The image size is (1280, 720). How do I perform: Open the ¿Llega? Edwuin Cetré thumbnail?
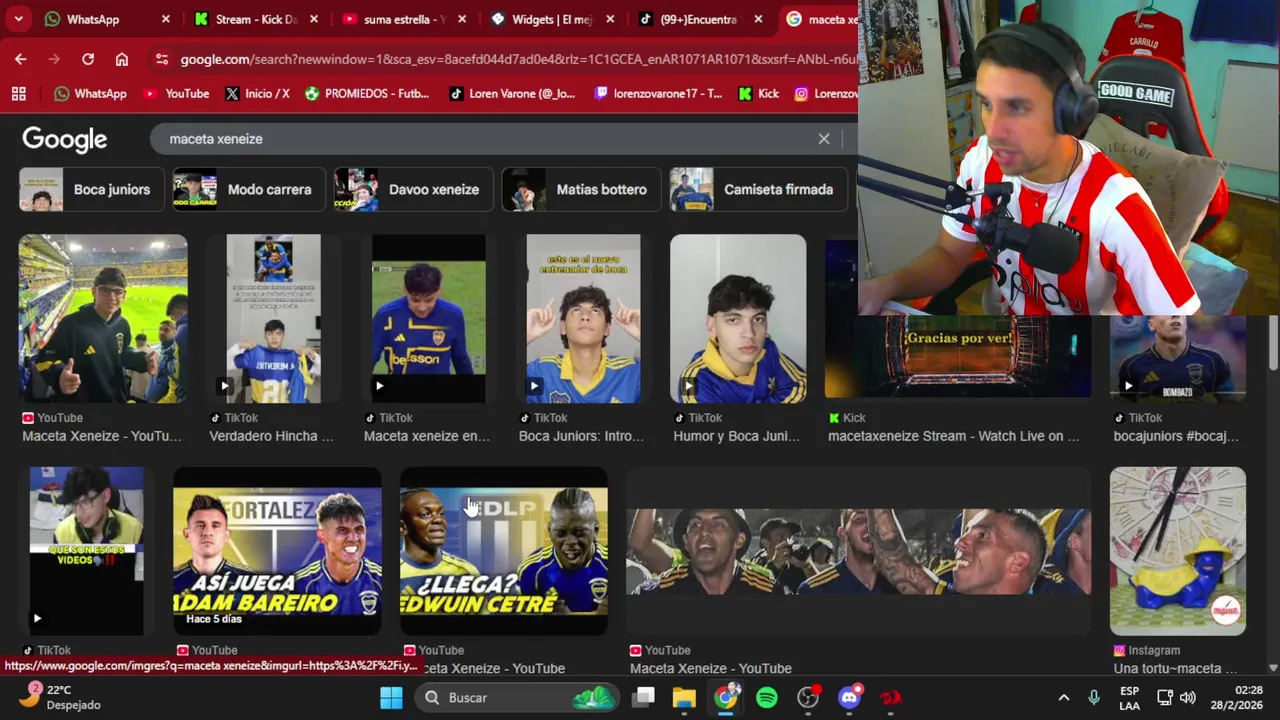tap(504, 551)
